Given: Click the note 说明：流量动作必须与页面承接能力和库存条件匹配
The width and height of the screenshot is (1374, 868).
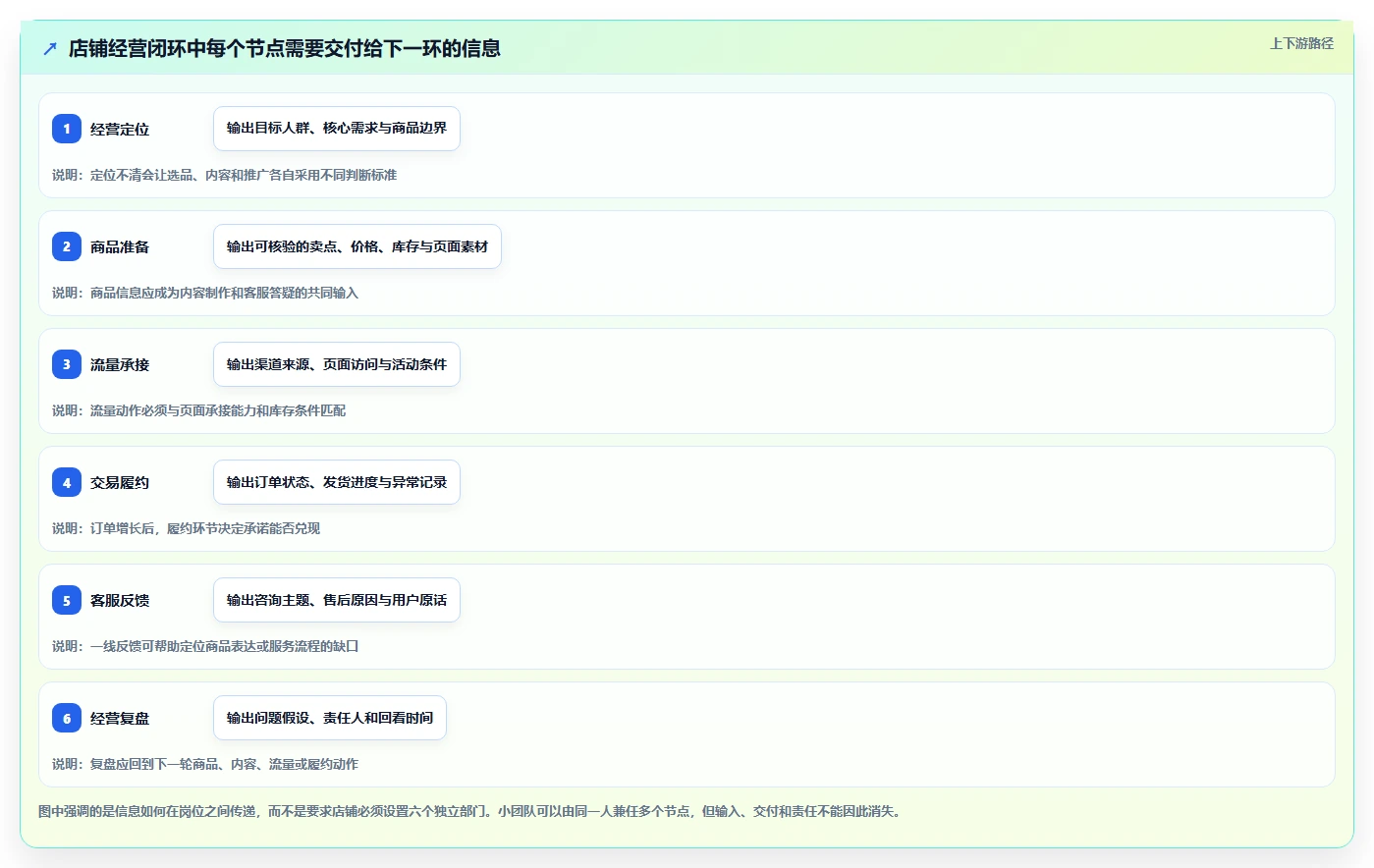Looking at the screenshot, I should 199,410.
